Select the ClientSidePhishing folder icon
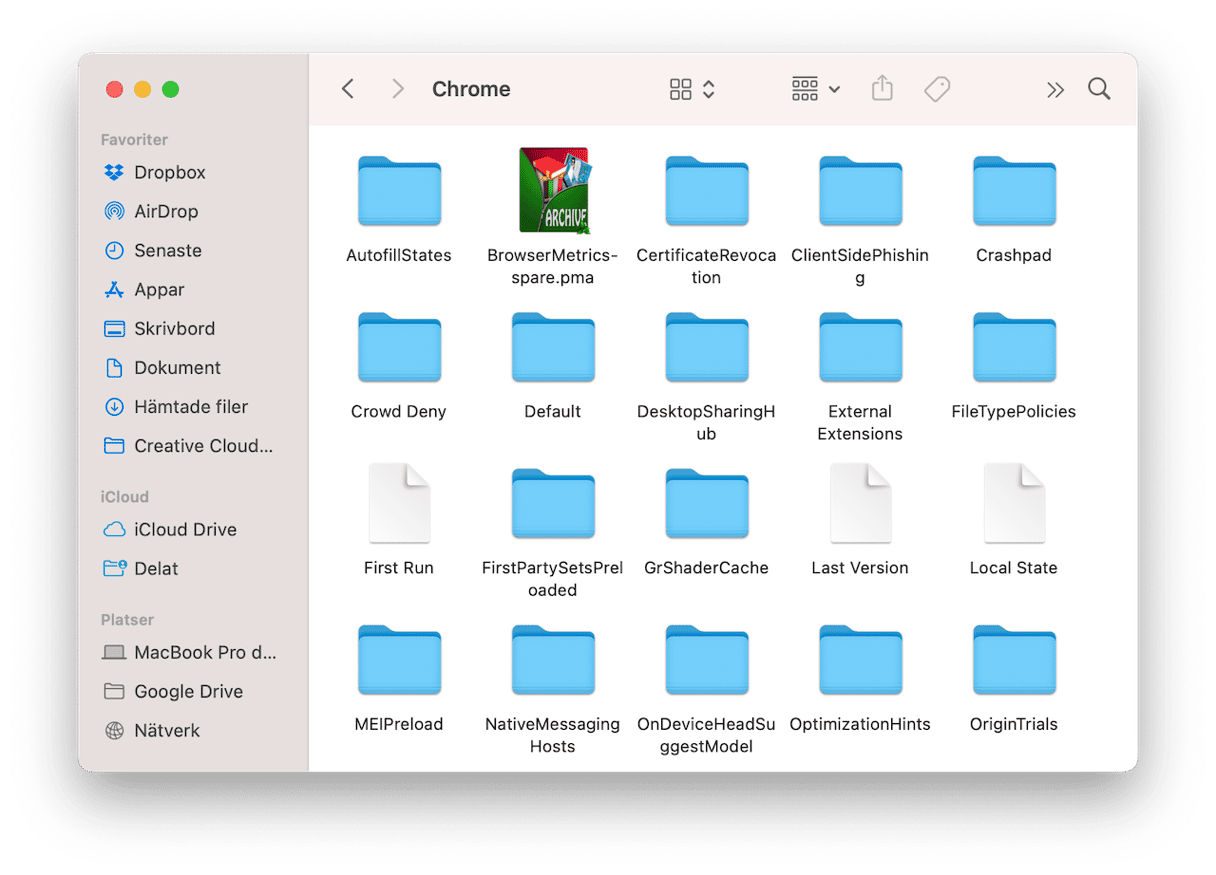This screenshot has height=875, width=1216. click(x=860, y=191)
